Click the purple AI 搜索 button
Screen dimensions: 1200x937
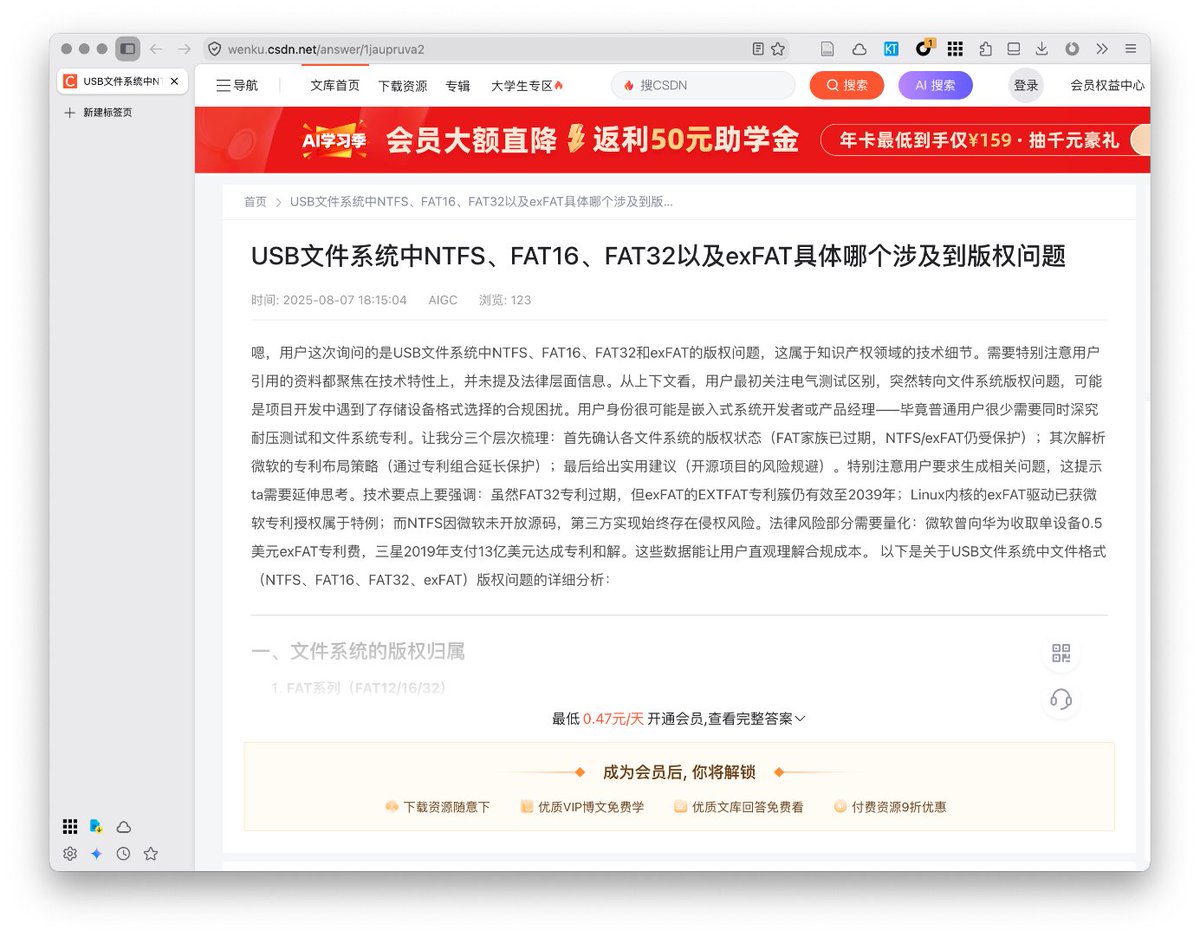(936, 86)
